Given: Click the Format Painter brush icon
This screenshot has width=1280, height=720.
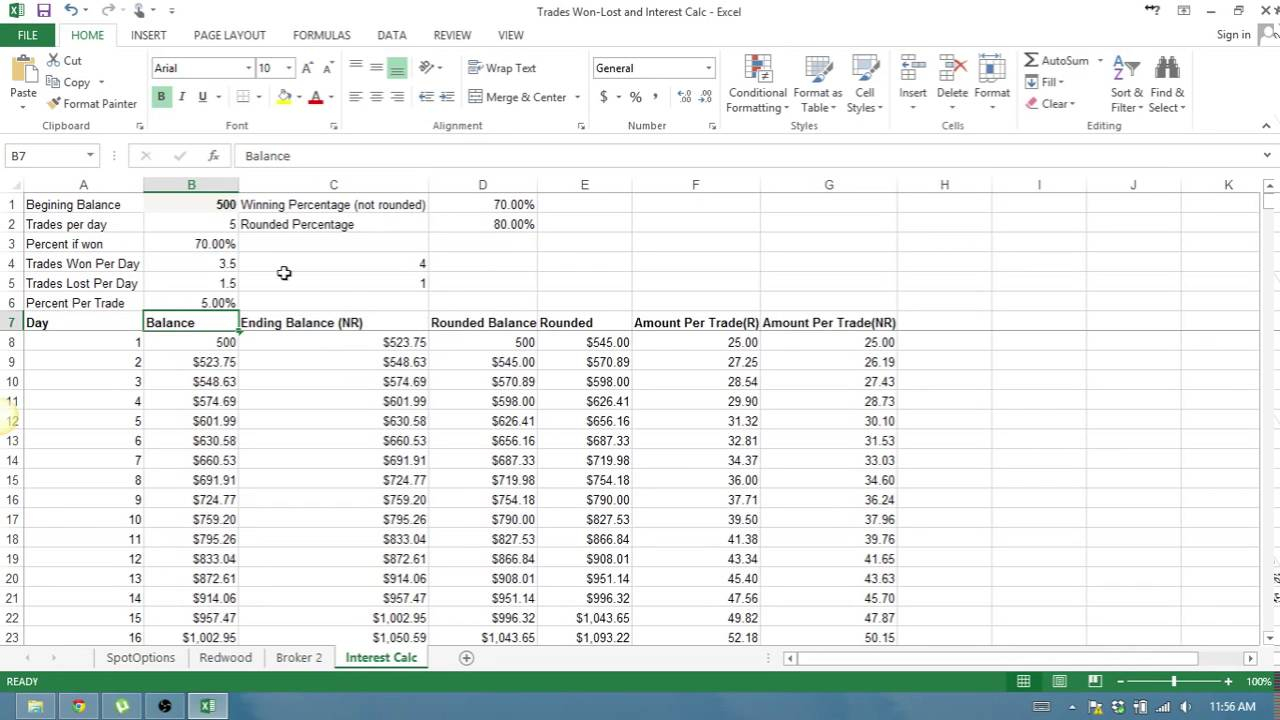Looking at the screenshot, I should pos(54,104).
